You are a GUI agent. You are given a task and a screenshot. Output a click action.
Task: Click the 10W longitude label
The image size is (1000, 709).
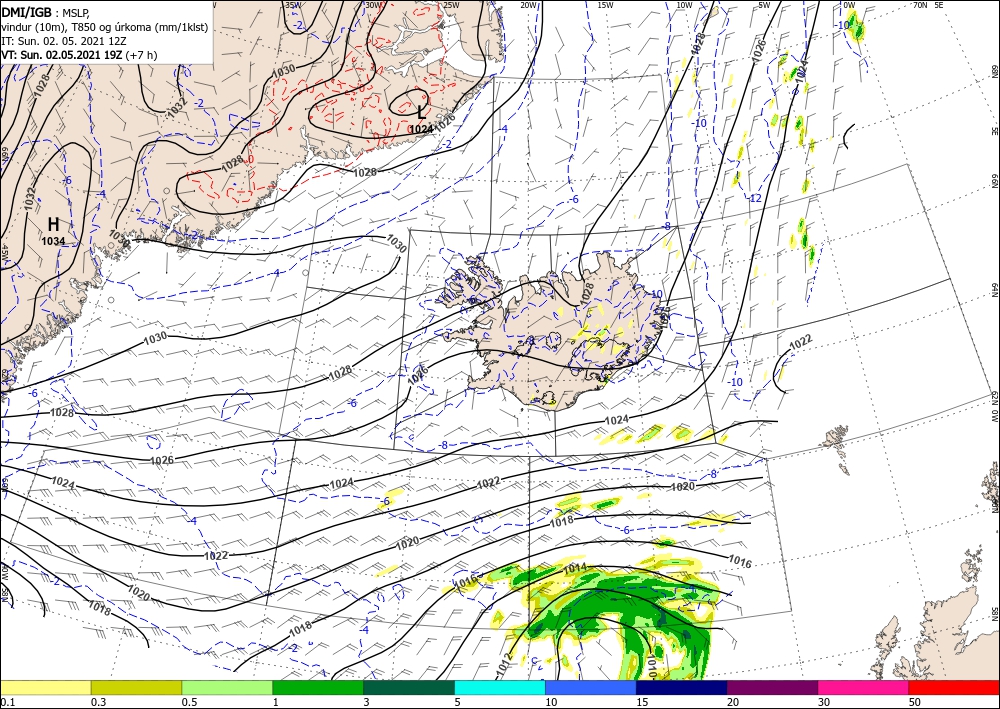(x=684, y=5)
